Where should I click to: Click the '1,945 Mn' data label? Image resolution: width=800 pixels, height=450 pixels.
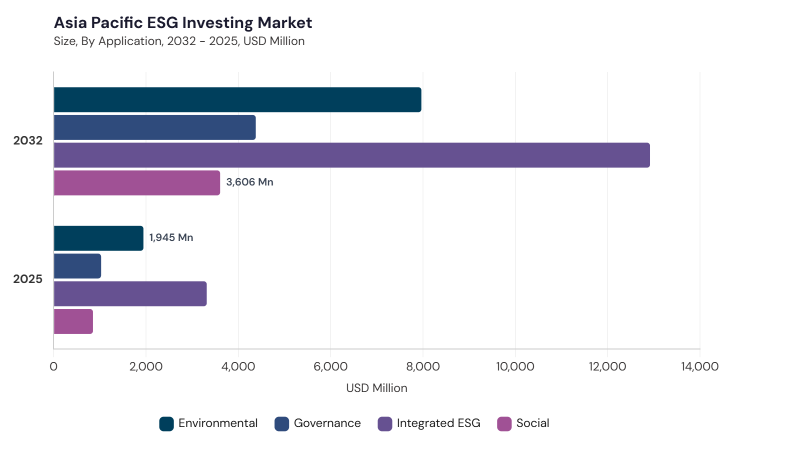pos(171,238)
